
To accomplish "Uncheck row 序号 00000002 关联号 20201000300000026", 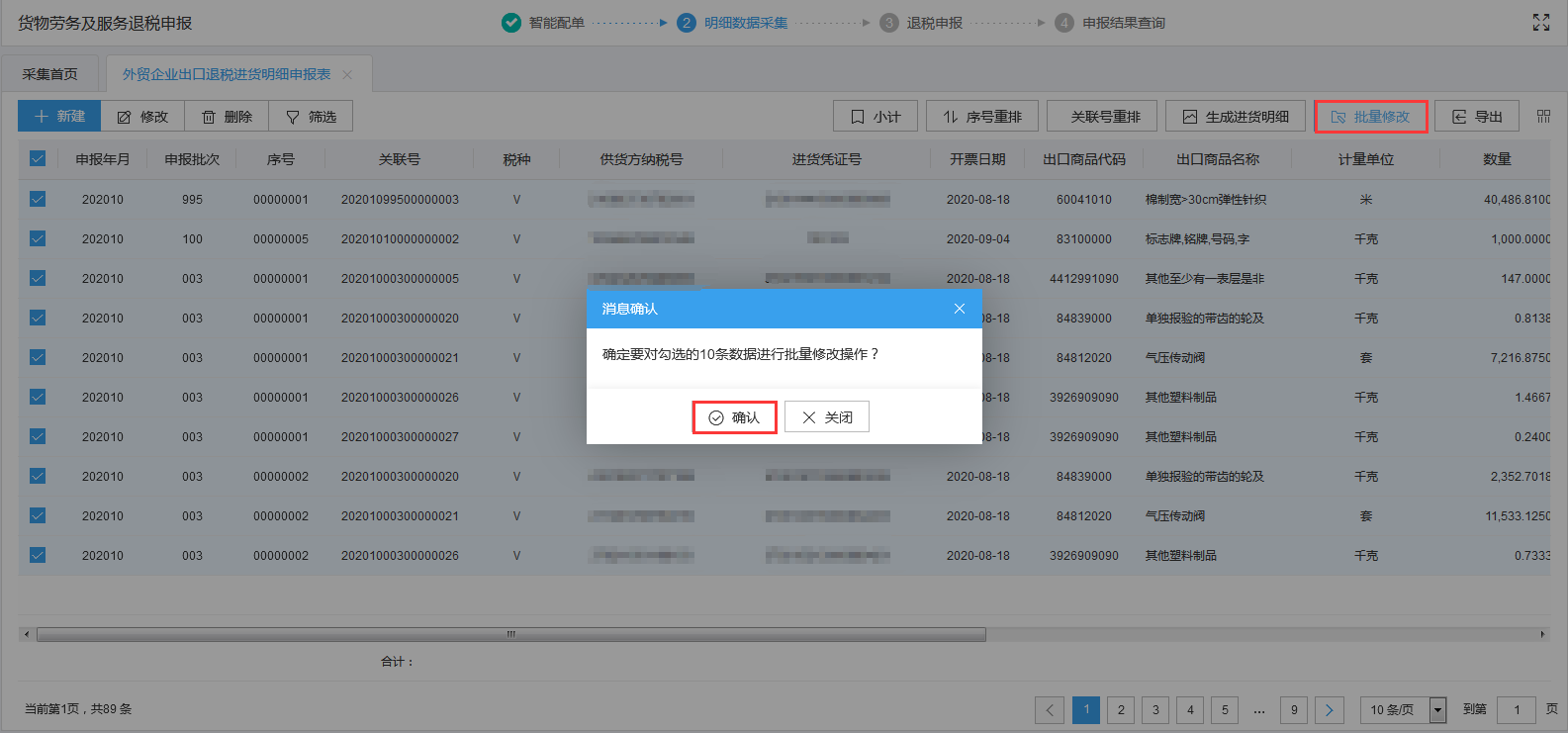I will point(38,555).
